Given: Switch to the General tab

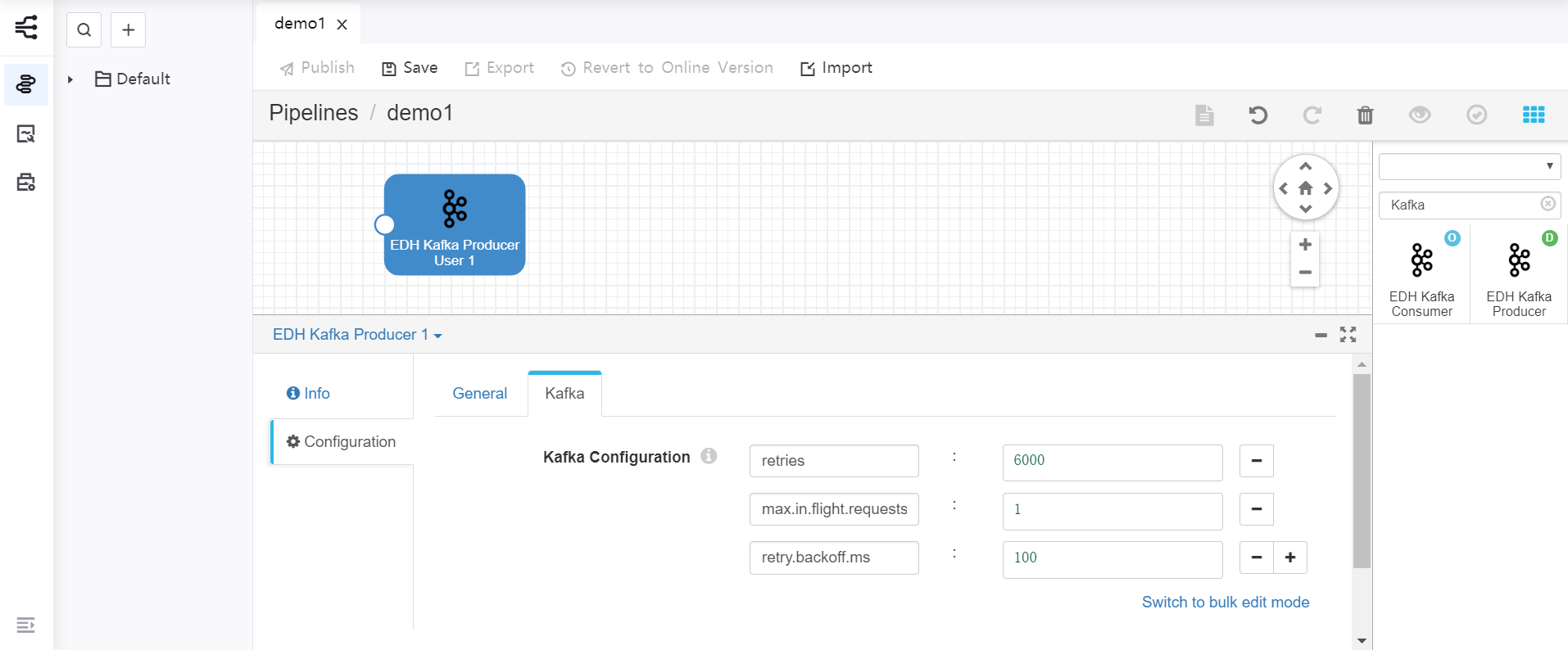Looking at the screenshot, I should [479, 394].
